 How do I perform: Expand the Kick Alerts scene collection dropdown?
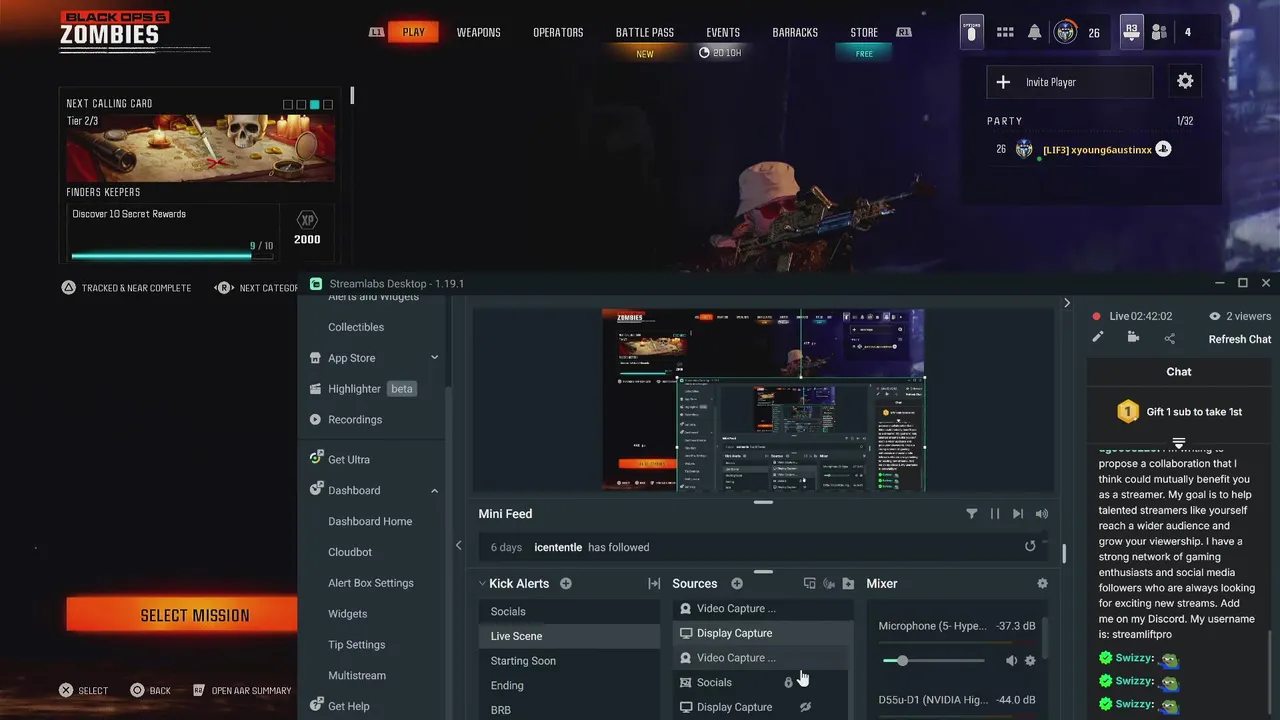coord(482,583)
